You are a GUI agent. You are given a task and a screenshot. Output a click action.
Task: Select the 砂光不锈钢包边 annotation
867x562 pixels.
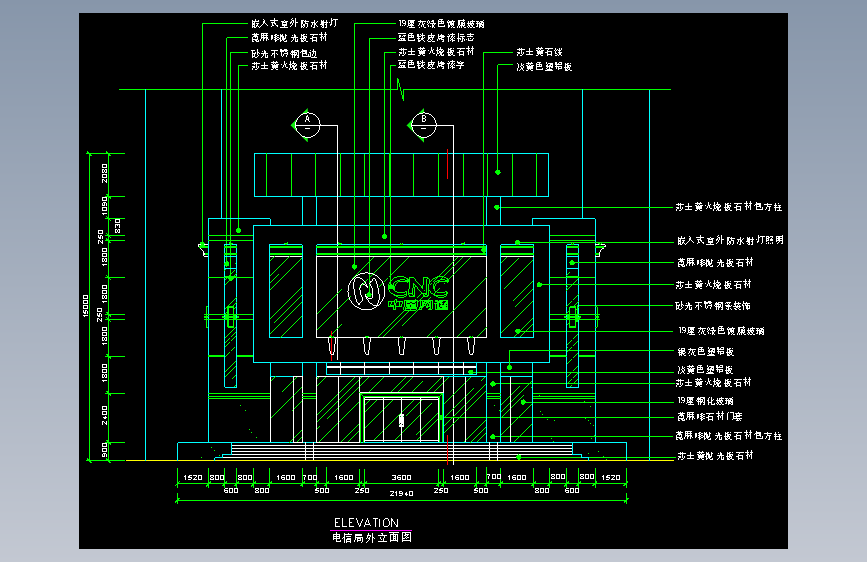(x=284, y=54)
